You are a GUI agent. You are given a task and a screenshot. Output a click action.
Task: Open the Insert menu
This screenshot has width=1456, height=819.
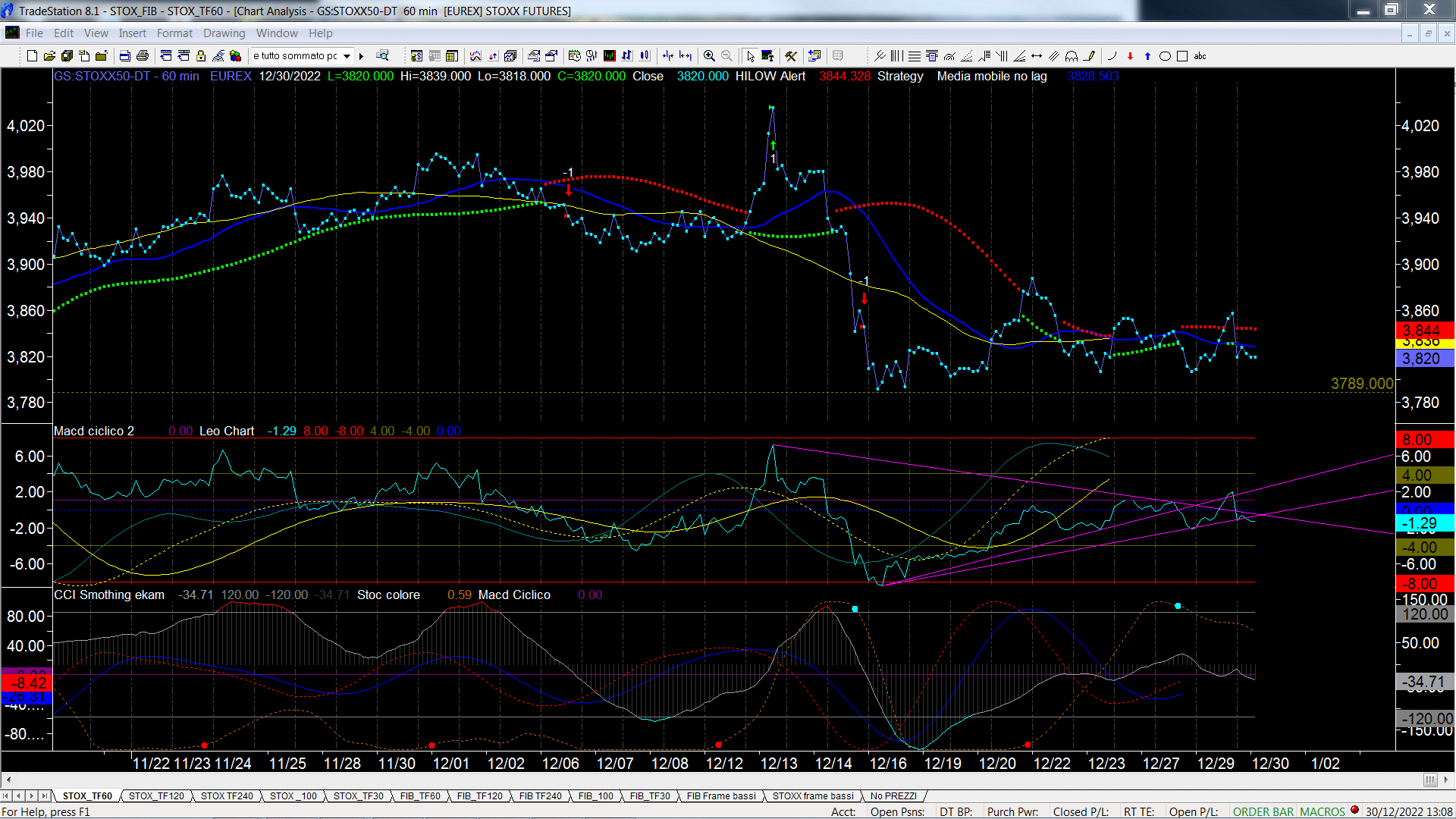tap(133, 33)
